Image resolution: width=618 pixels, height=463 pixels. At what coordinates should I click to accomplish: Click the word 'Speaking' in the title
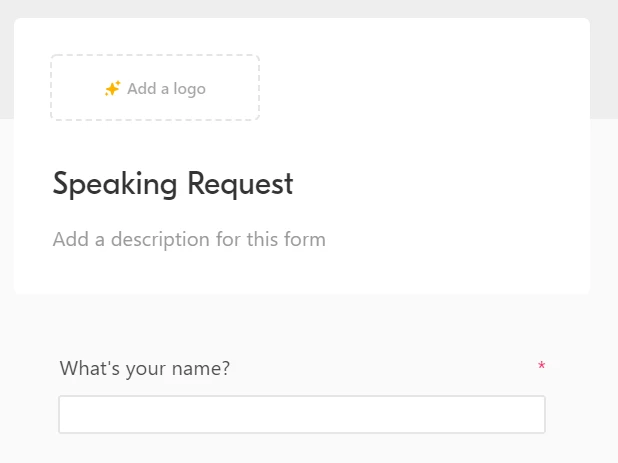tap(115, 184)
